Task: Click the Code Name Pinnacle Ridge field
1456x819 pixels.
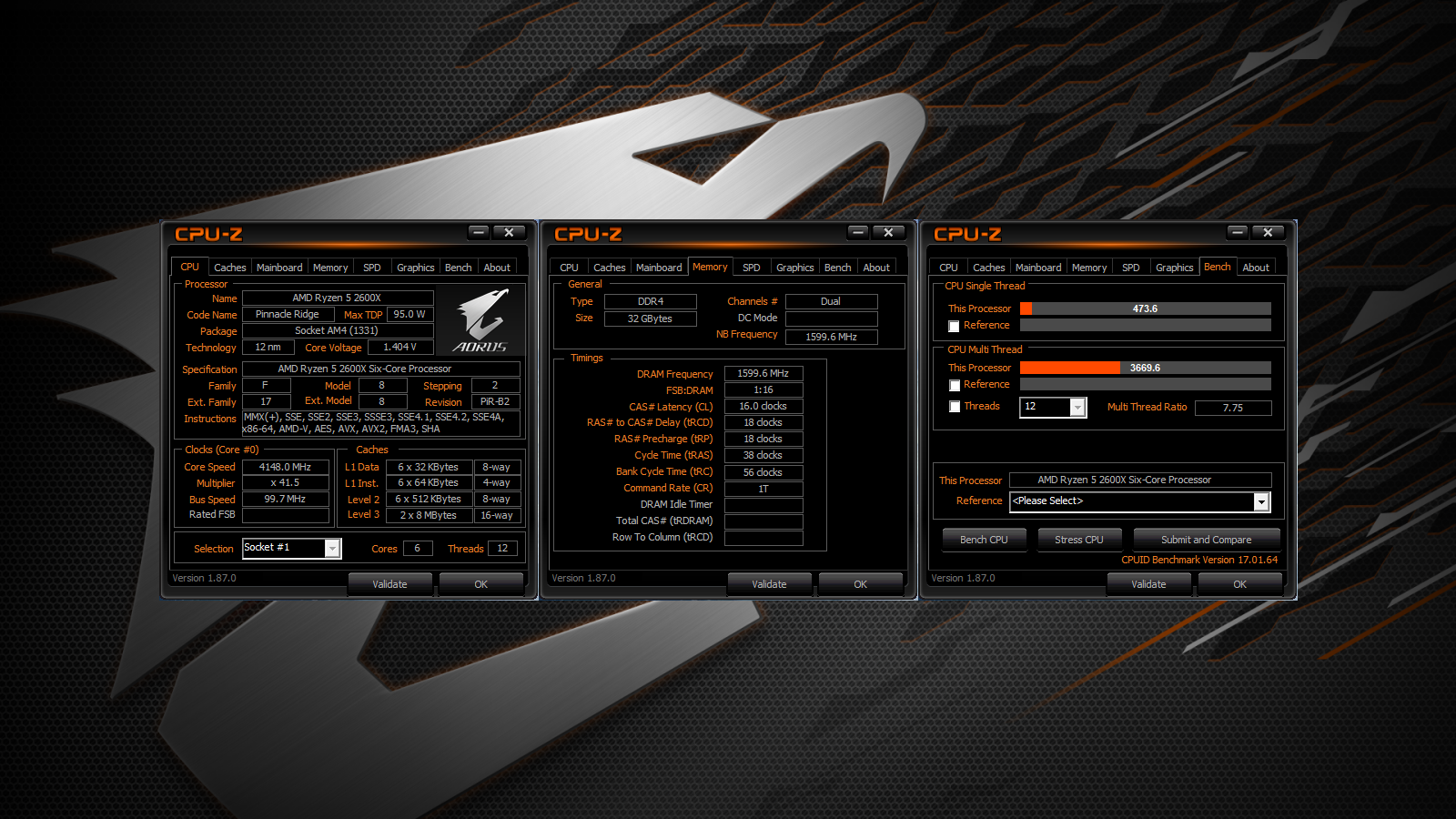Action: coord(288,314)
